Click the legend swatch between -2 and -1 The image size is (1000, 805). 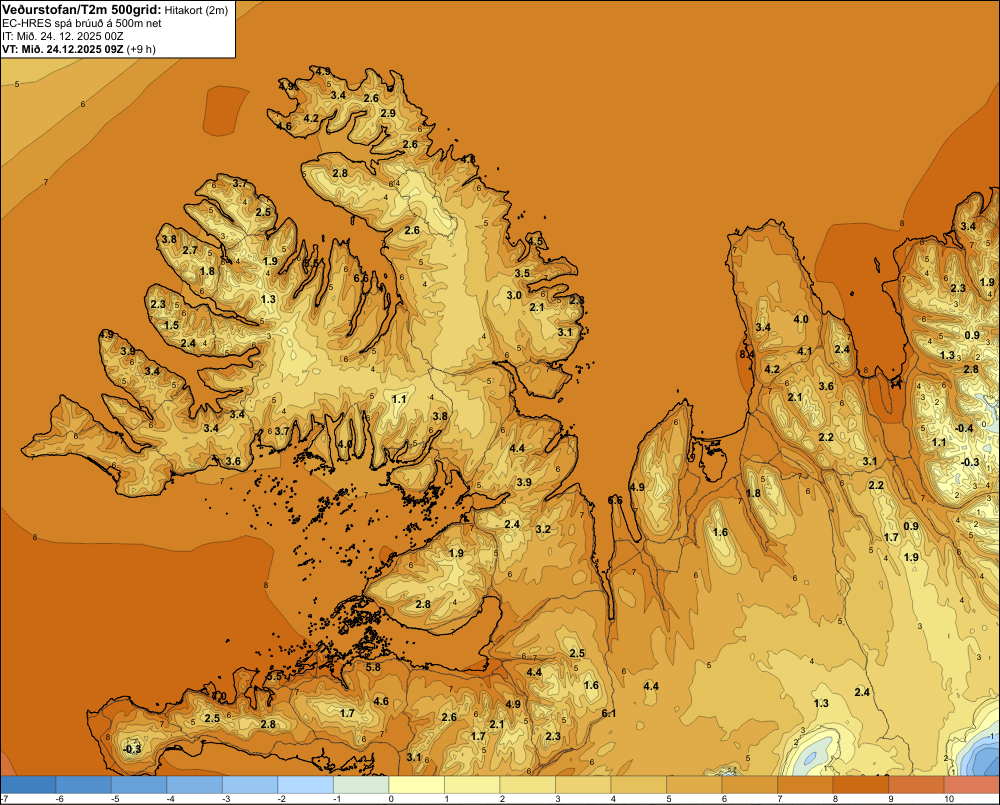point(305,785)
